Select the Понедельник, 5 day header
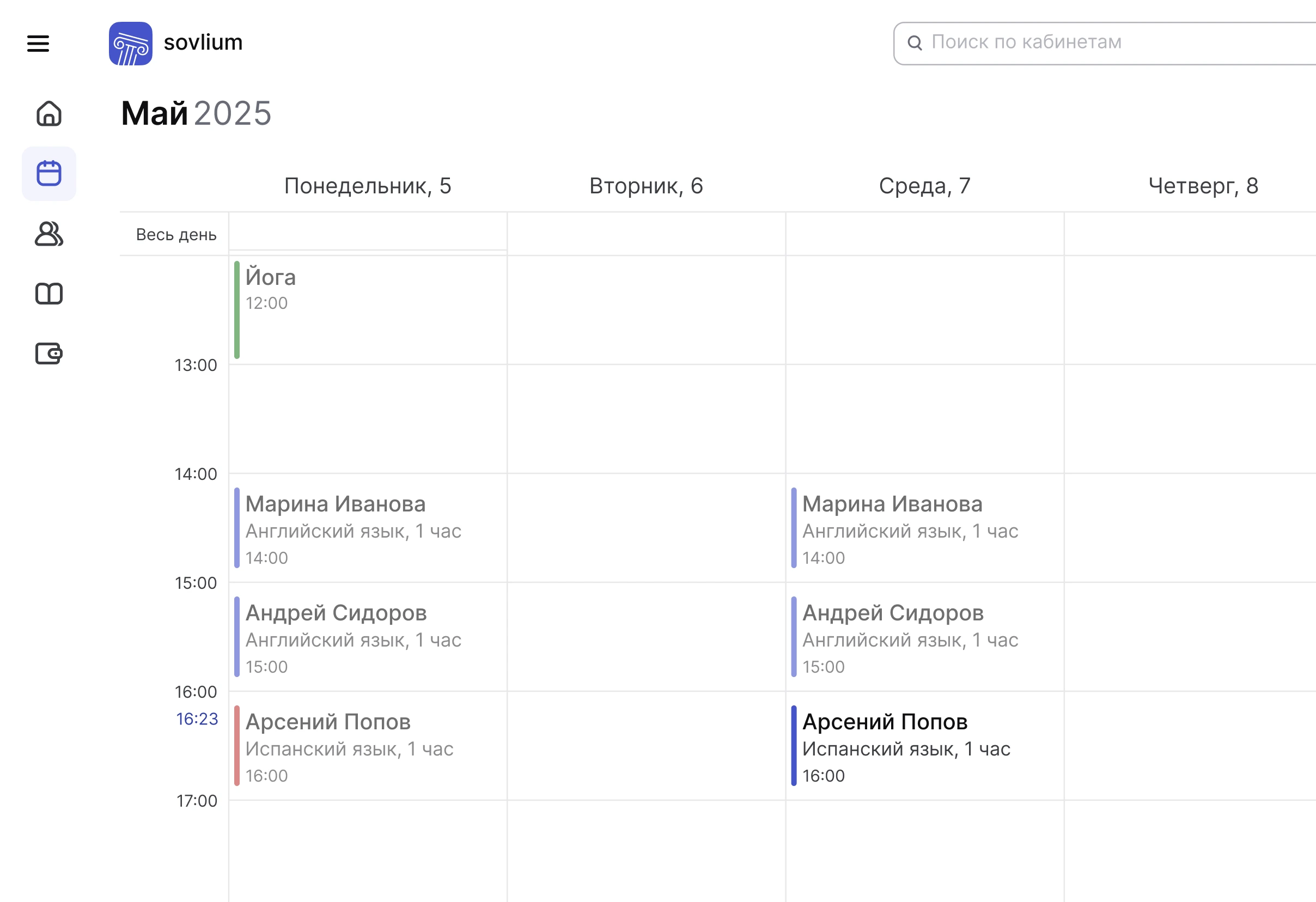The width and height of the screenshot is (1316, 902). pyautogui.click(x=368, y=186)
